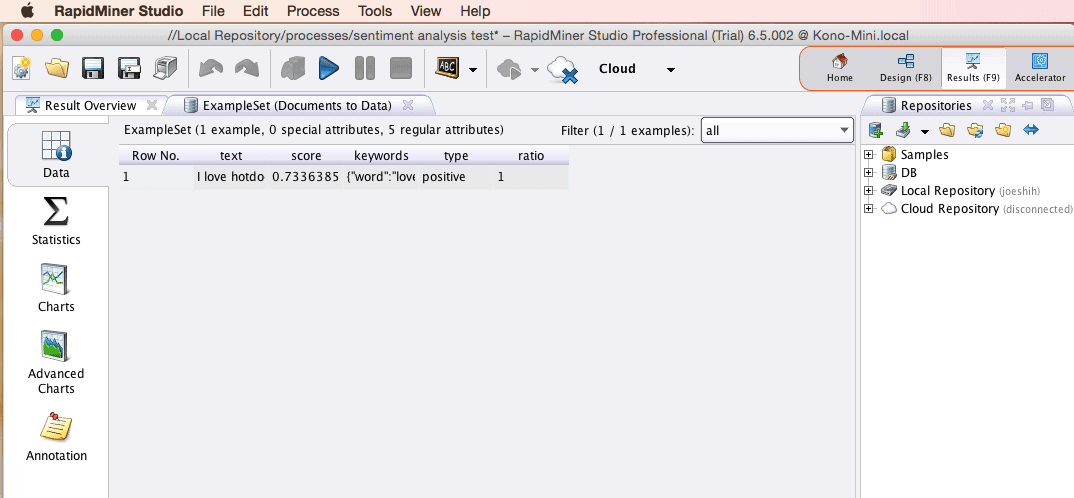This screenshot has height=498, width=1074.
Task: Click the run-on-cloud icon
Action: point(509,69)
